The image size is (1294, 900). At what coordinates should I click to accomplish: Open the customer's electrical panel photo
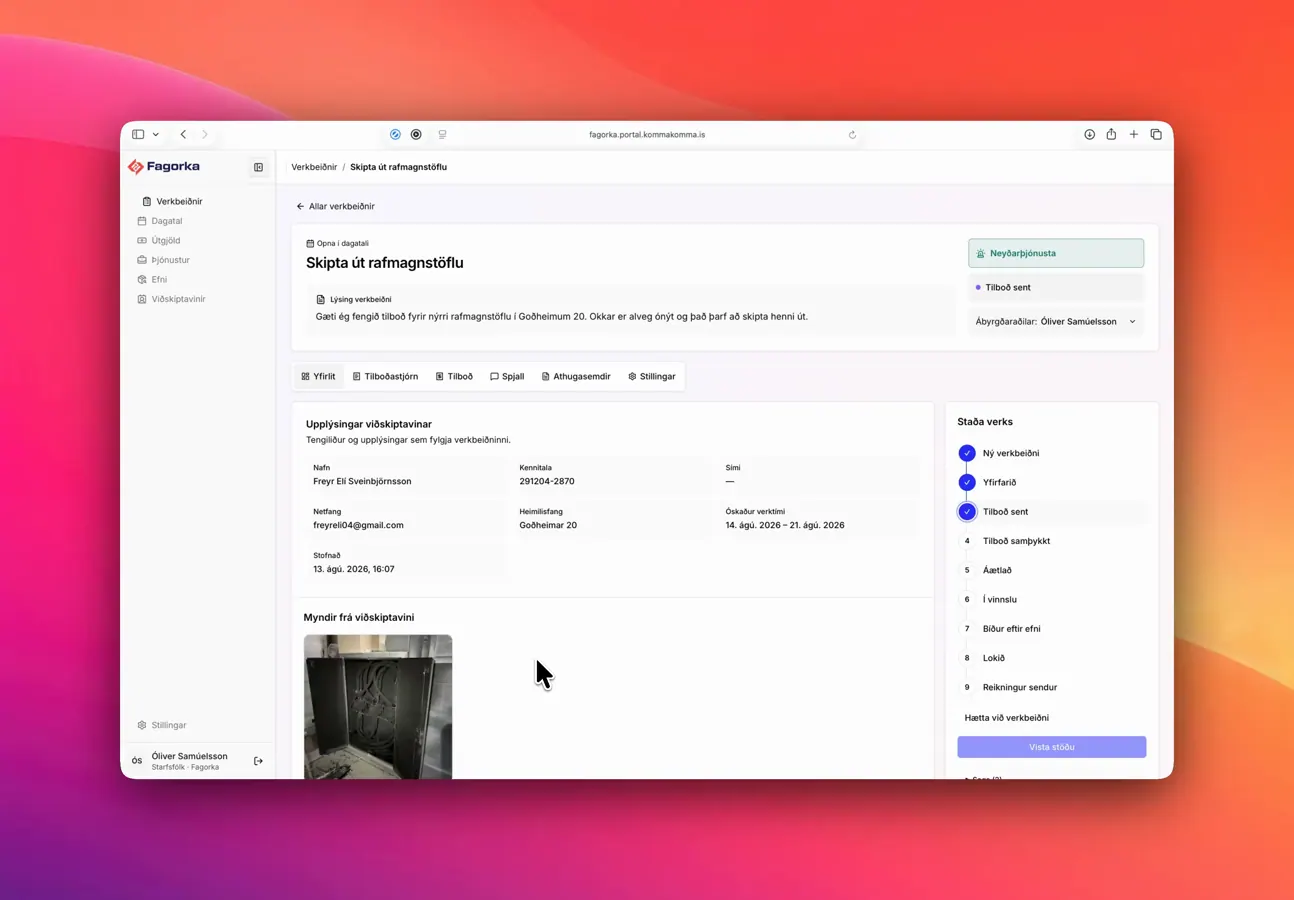point(378,706)
